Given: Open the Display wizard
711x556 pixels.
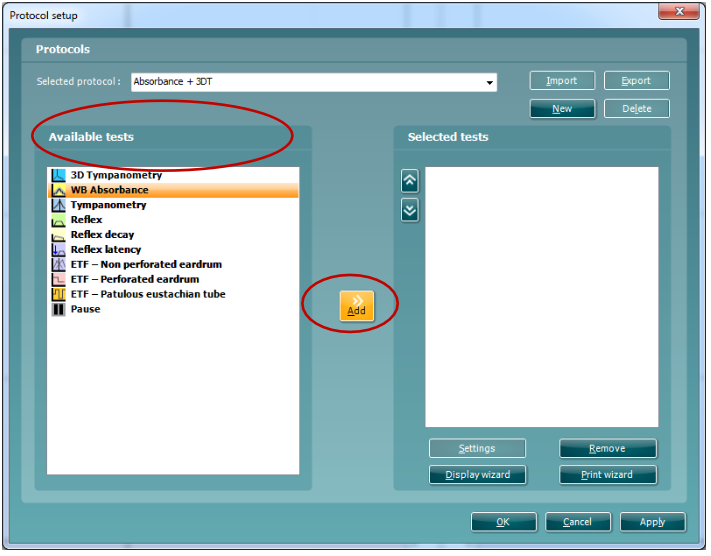Looking at the screenshot, I should [x=477, y=475].
